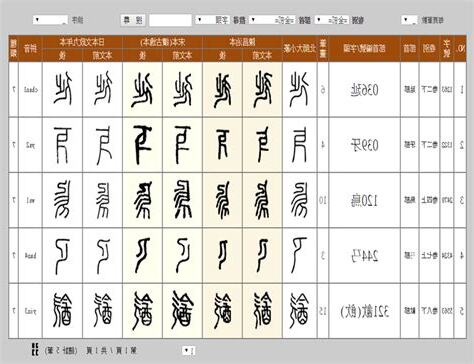474x364 pixels.
Task: Open 北師大小篆 seal glyph in 321歙 row
Action: tap(299, 311)
